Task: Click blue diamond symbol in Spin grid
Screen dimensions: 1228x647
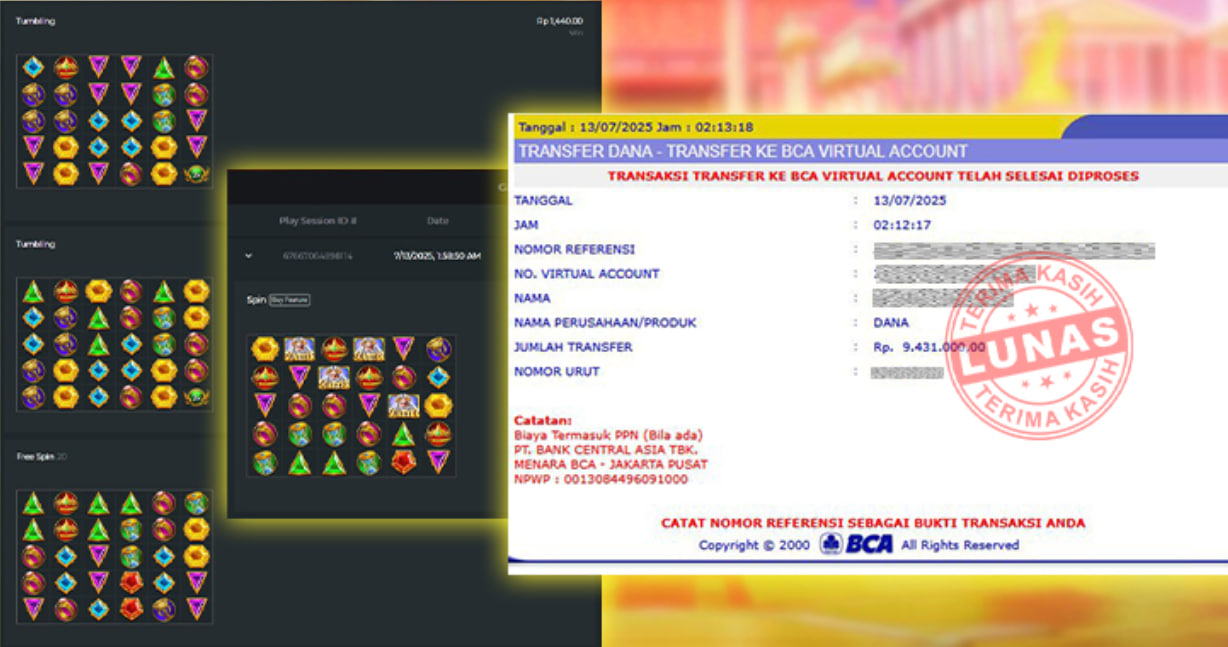Action: coord(438,377)
